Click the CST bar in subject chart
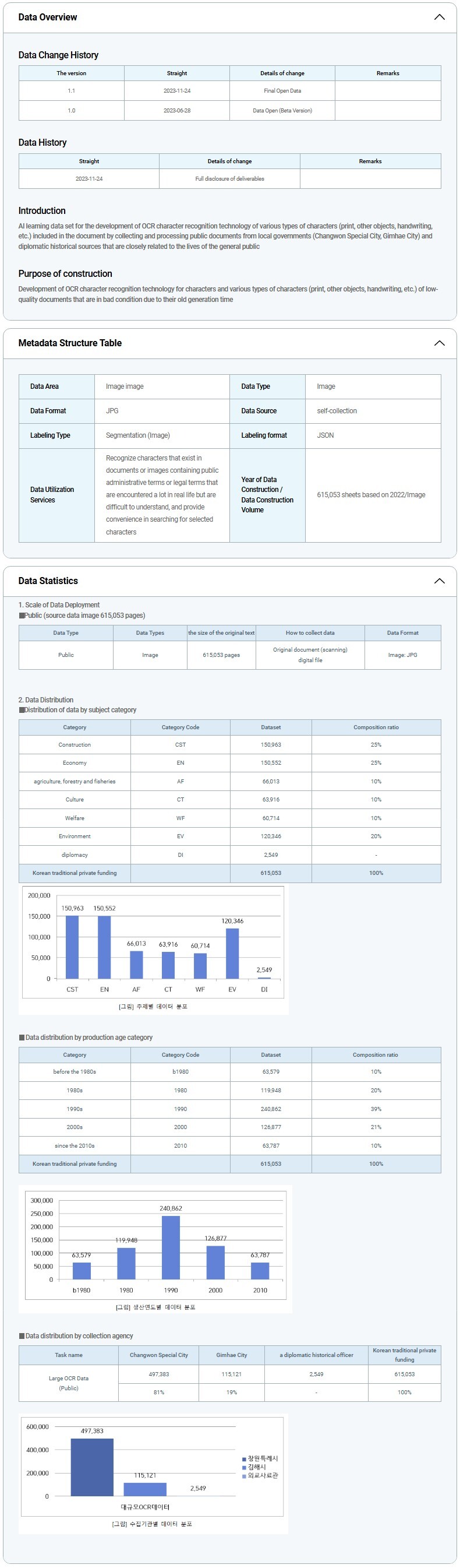460x1568 pixels. click(72, 947)
